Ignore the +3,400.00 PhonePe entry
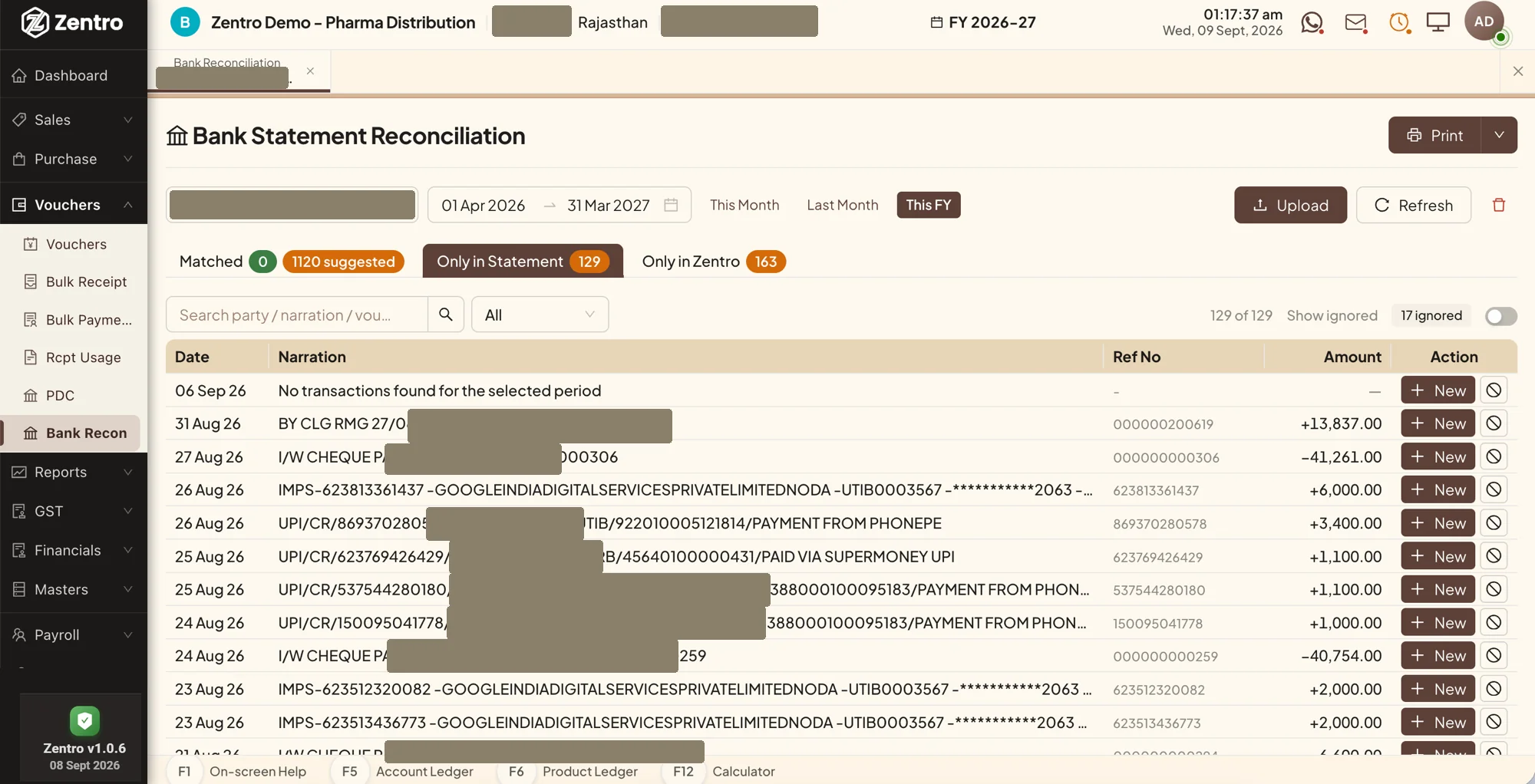 tap(1493, 523)
